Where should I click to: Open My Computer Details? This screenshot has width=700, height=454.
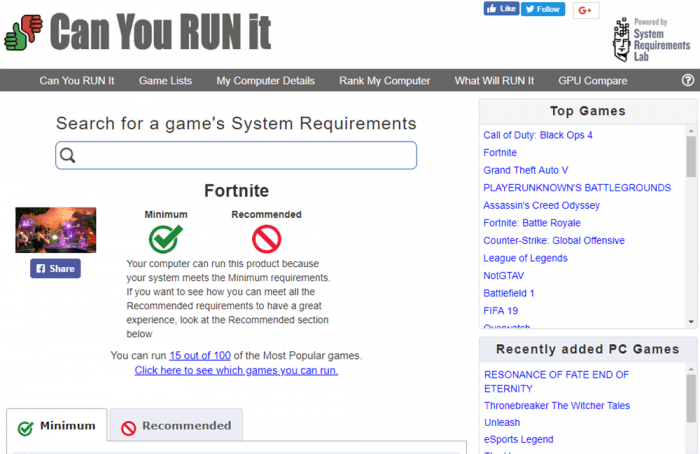266,81
